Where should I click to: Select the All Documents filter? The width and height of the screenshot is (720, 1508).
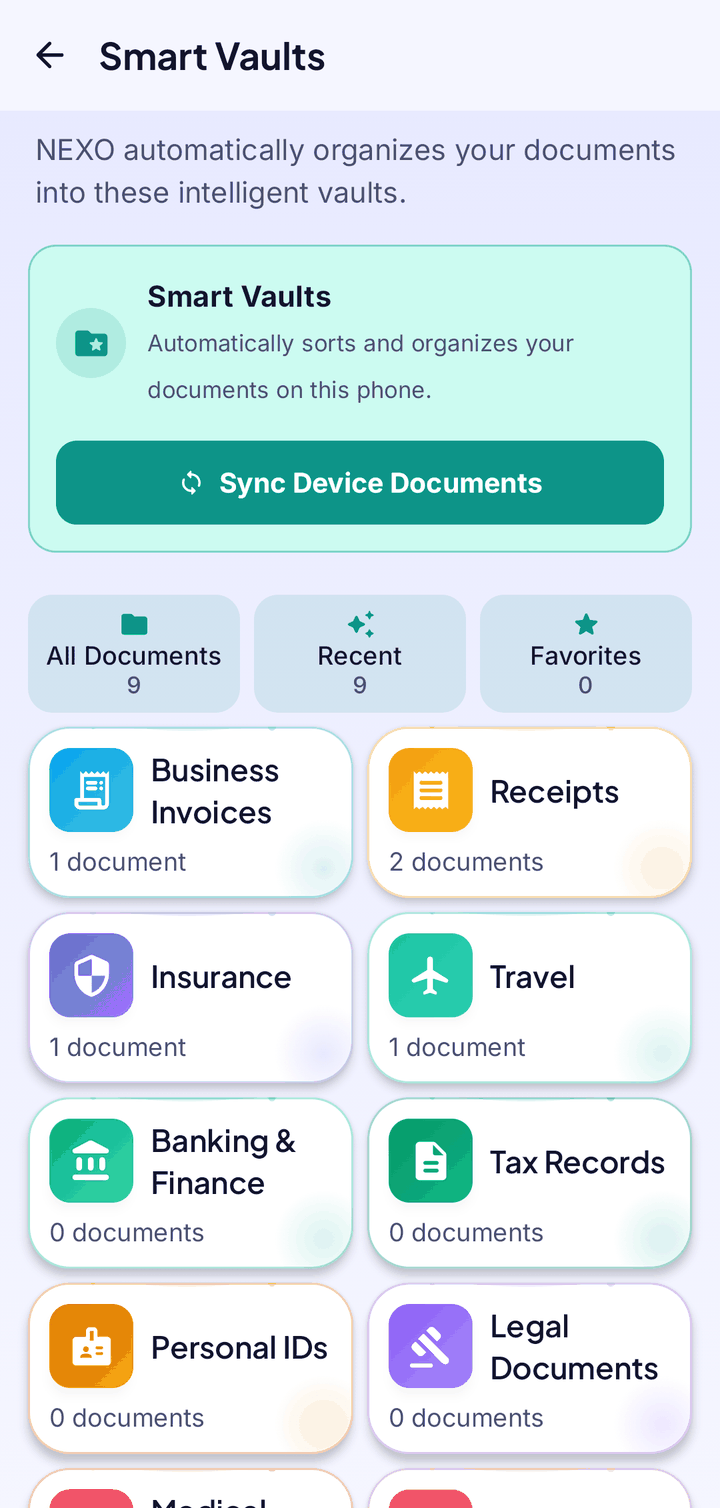click(x=134, y=654)
